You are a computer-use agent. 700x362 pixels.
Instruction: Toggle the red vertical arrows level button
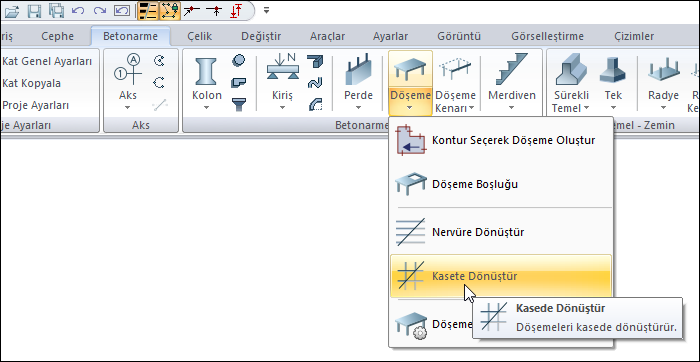tap(236, 11)
